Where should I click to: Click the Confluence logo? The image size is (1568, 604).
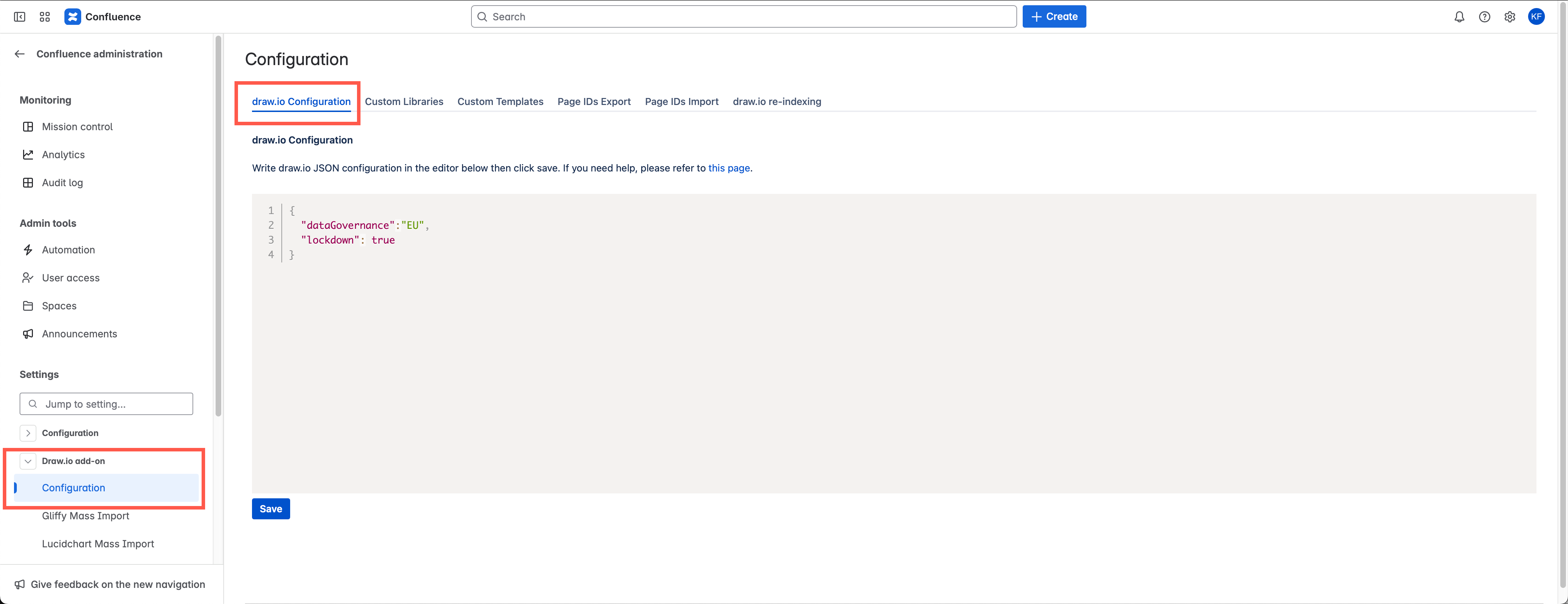(x=72, y=16)
